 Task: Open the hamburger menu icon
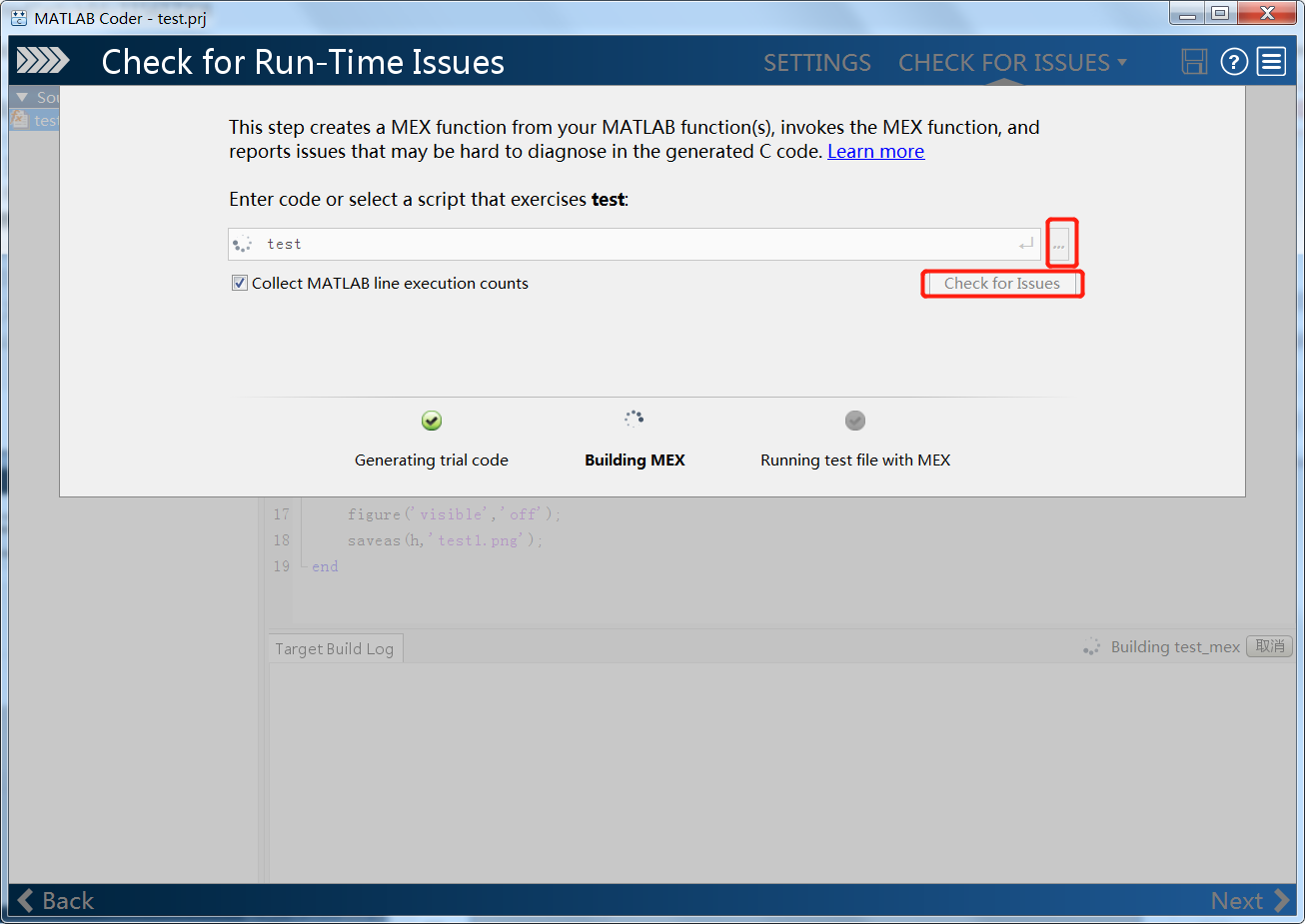click(x=1271, y=62)
